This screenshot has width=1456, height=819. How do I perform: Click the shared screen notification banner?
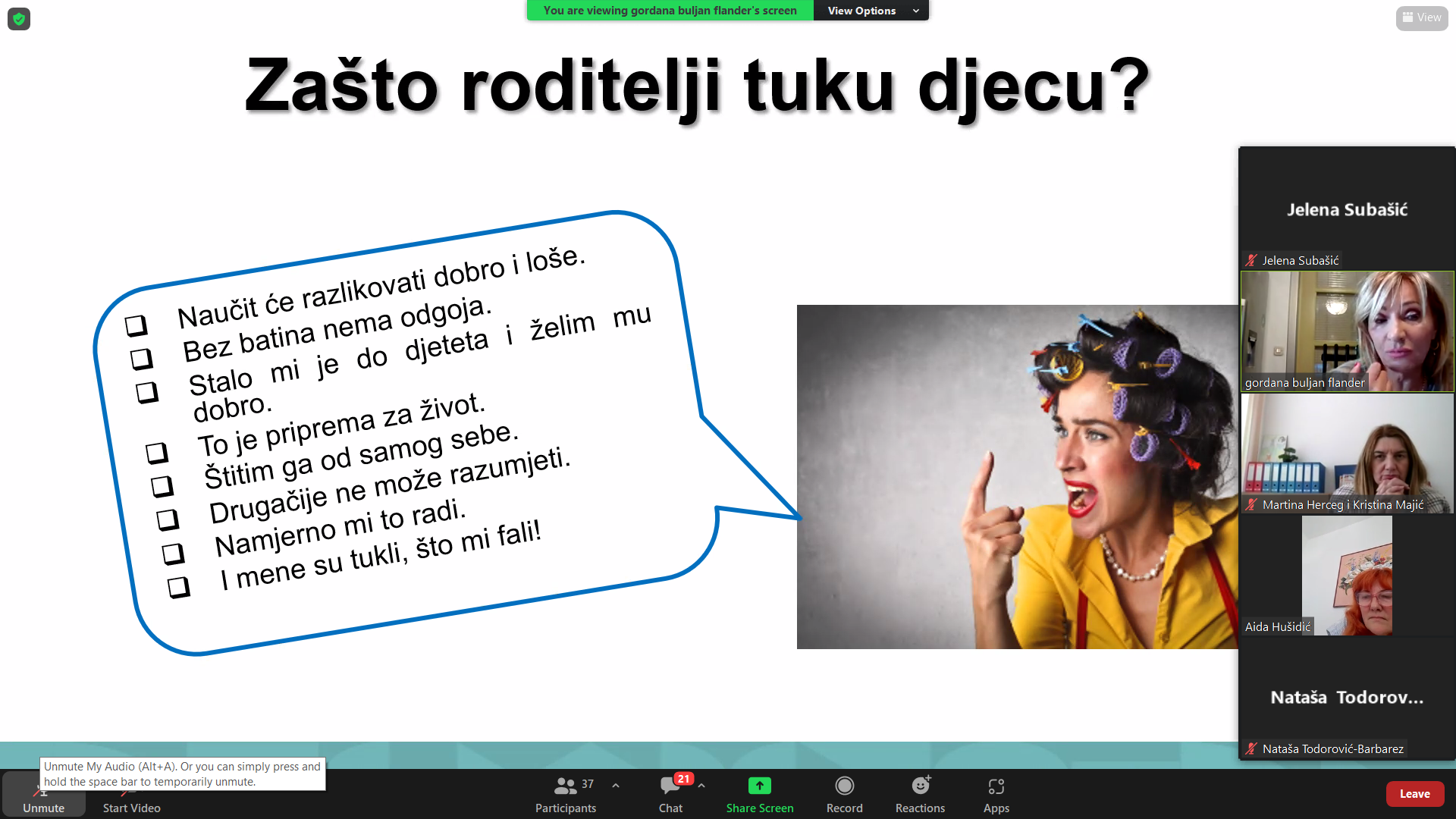click(670, 11)
